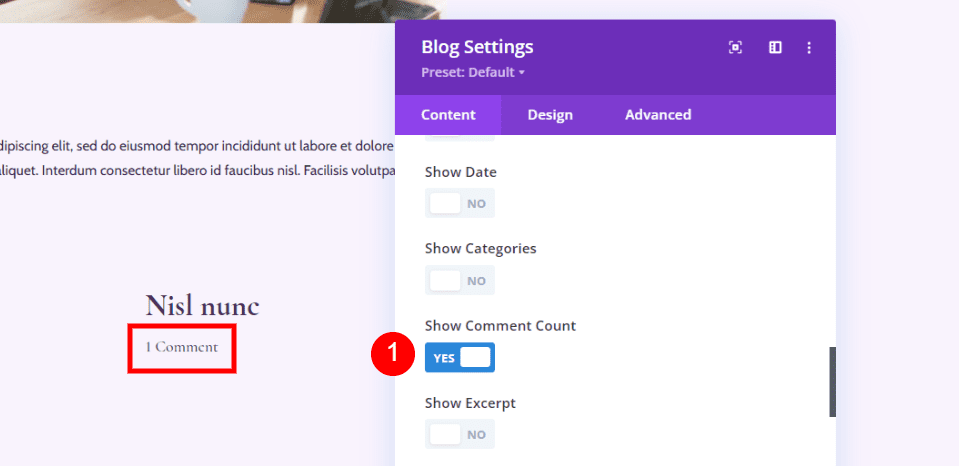Open the Design tab
Viewport: 959px width, 466px height.
550,115
